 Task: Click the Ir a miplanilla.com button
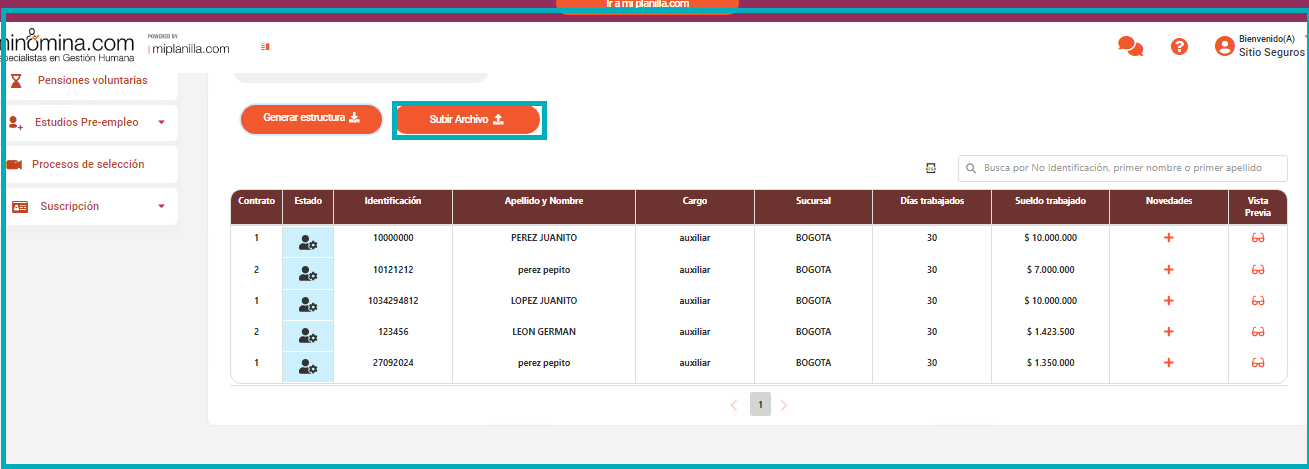pyautogui.click(x=647, y=5)
